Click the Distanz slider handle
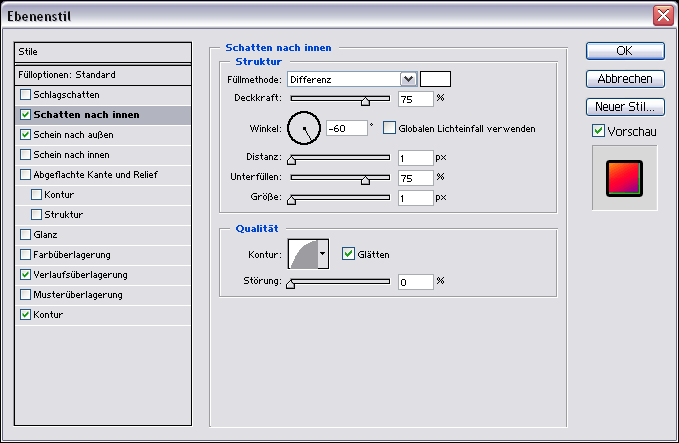This screenshot has height=443, width=679. 291,160
